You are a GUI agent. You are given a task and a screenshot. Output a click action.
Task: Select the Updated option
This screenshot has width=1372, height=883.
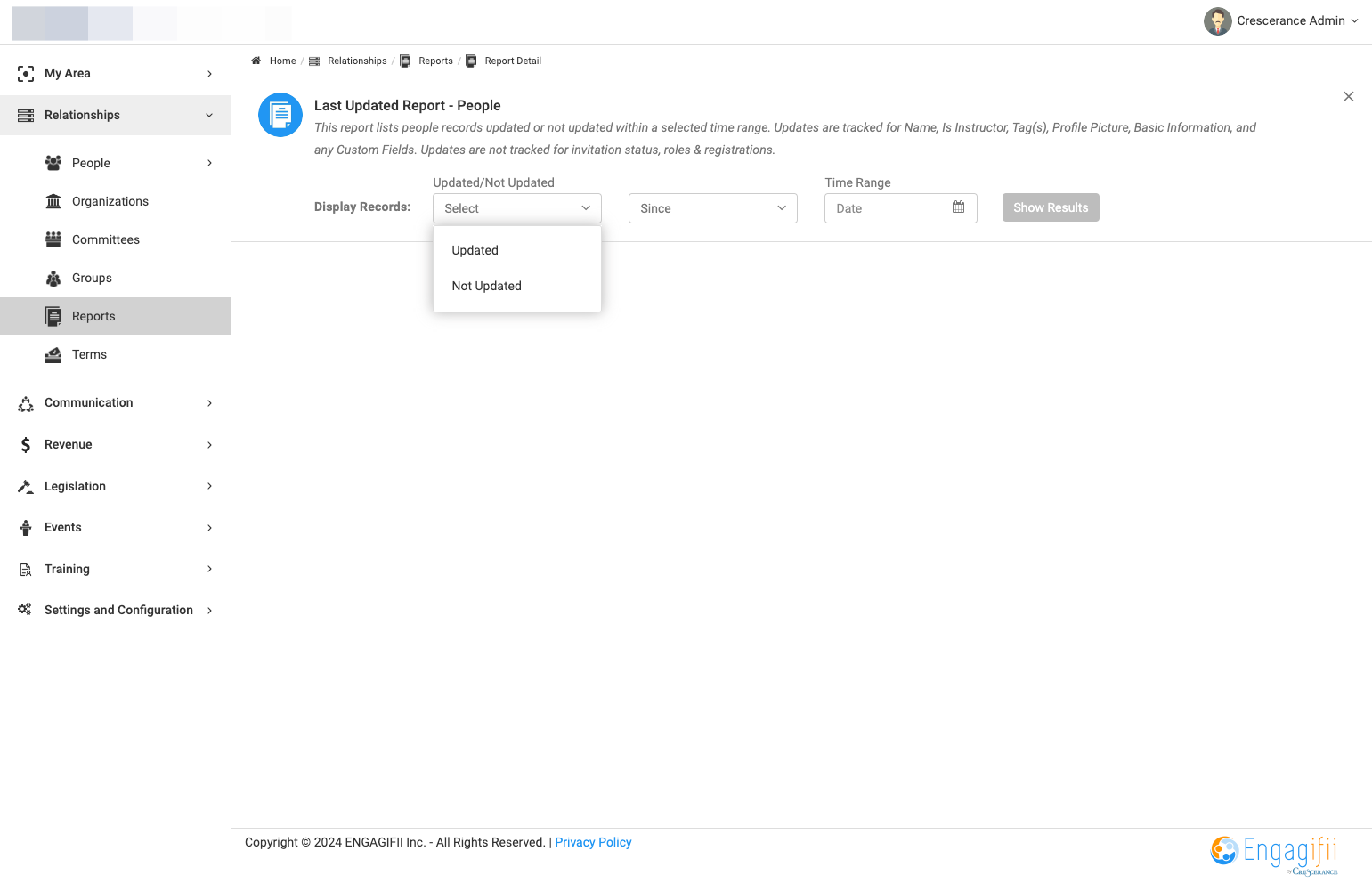pyautogui.click(x=516, y=250)
